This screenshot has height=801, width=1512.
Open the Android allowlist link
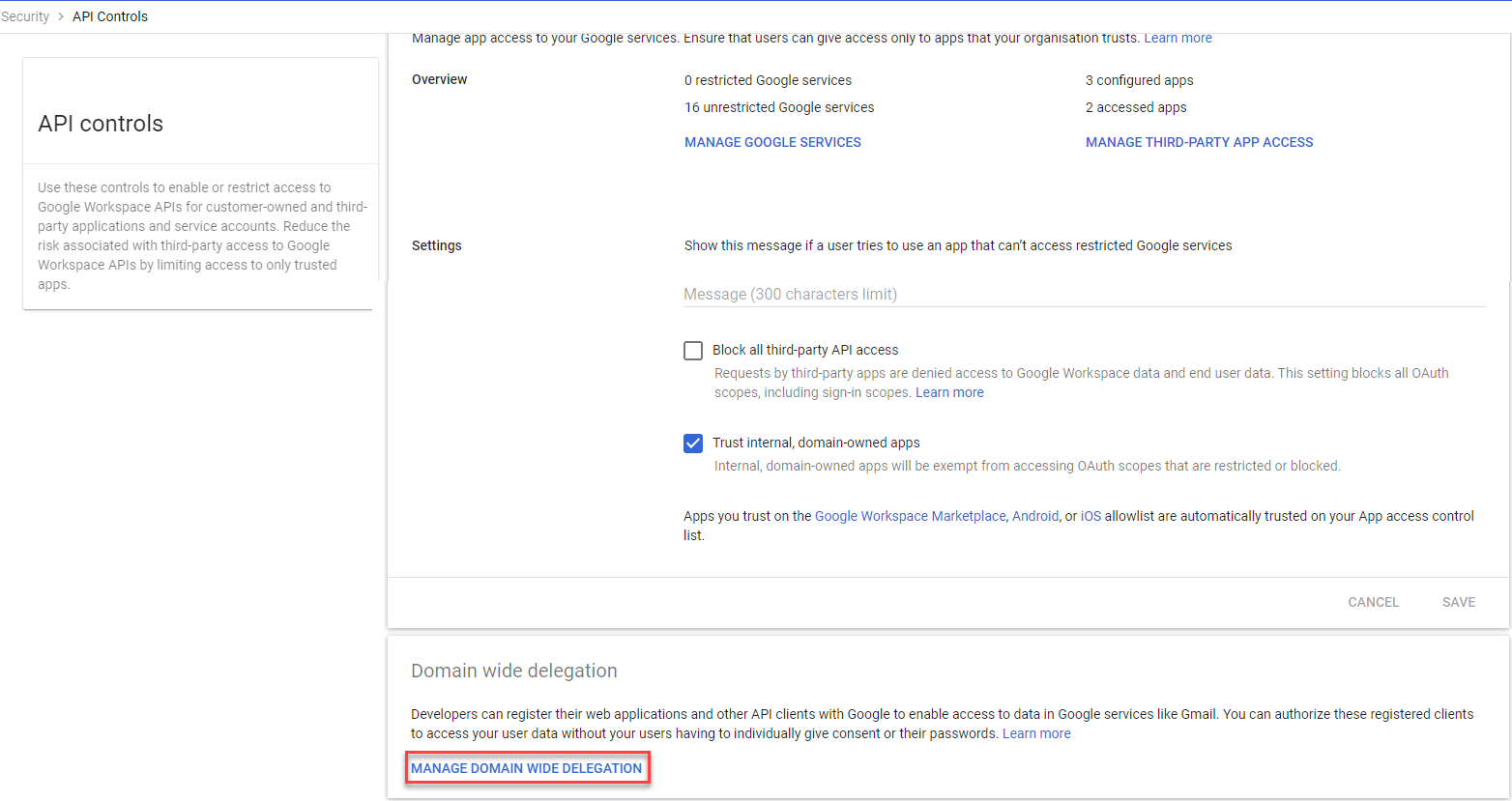coord(1034,515)
